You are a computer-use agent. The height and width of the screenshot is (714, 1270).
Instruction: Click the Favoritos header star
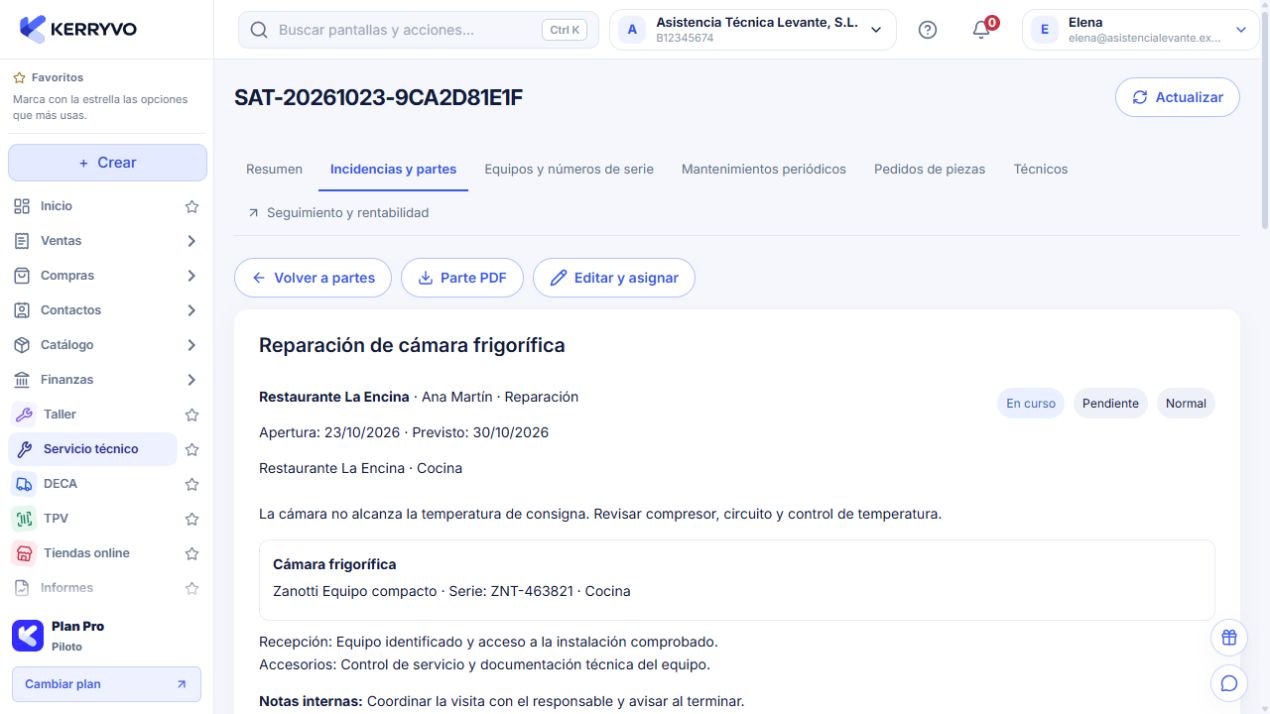(x=19, y=77)
